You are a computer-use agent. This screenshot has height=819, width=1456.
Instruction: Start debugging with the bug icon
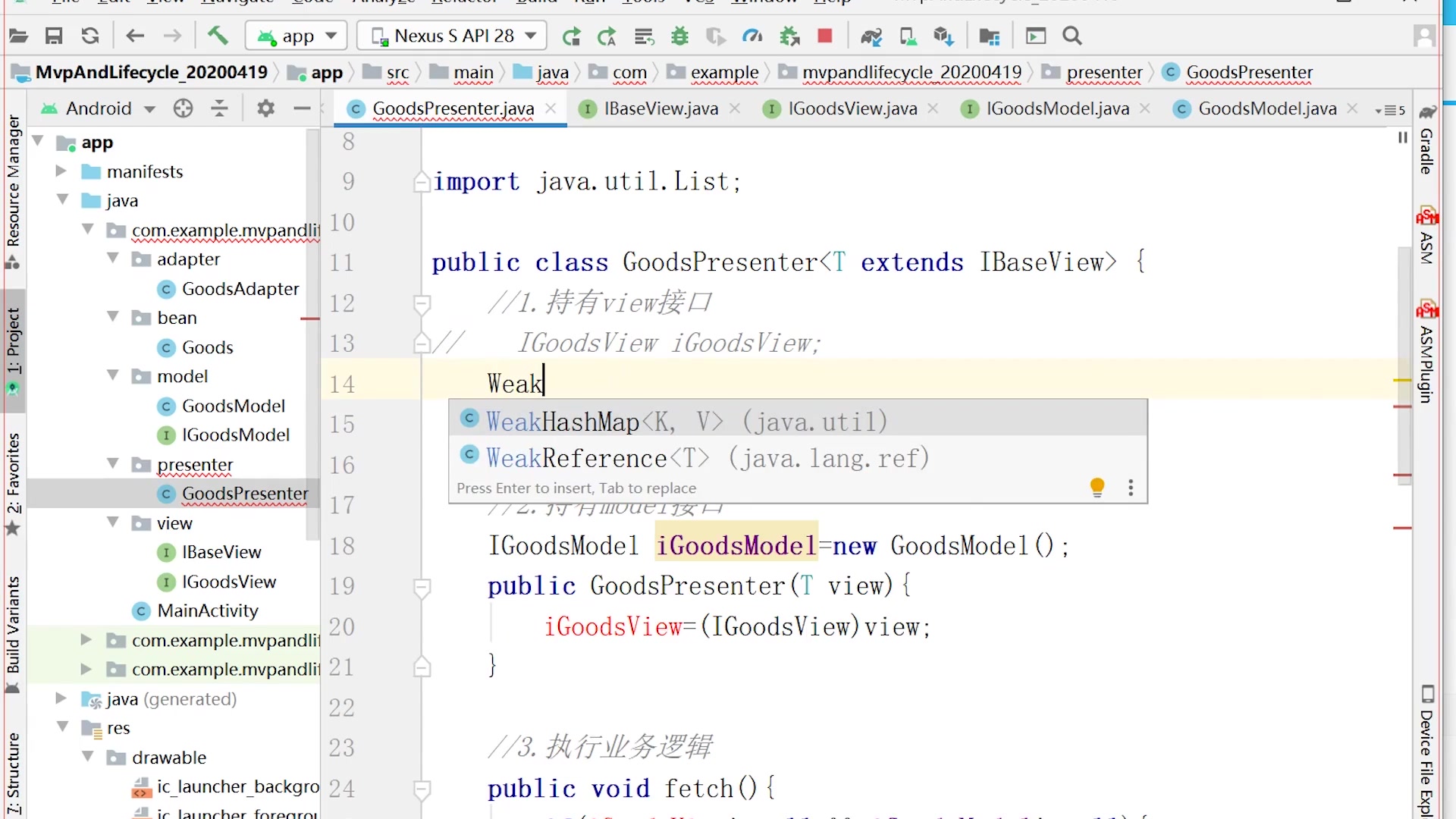pyautogui.click(x=680, y=36)
